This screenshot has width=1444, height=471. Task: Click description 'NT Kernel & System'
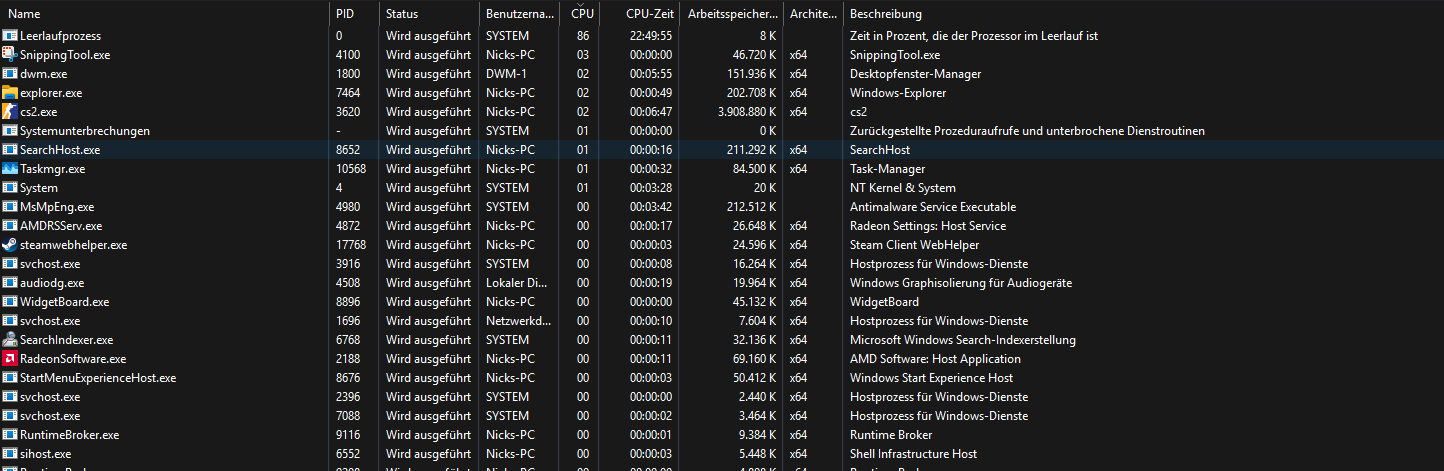[903, 188]
